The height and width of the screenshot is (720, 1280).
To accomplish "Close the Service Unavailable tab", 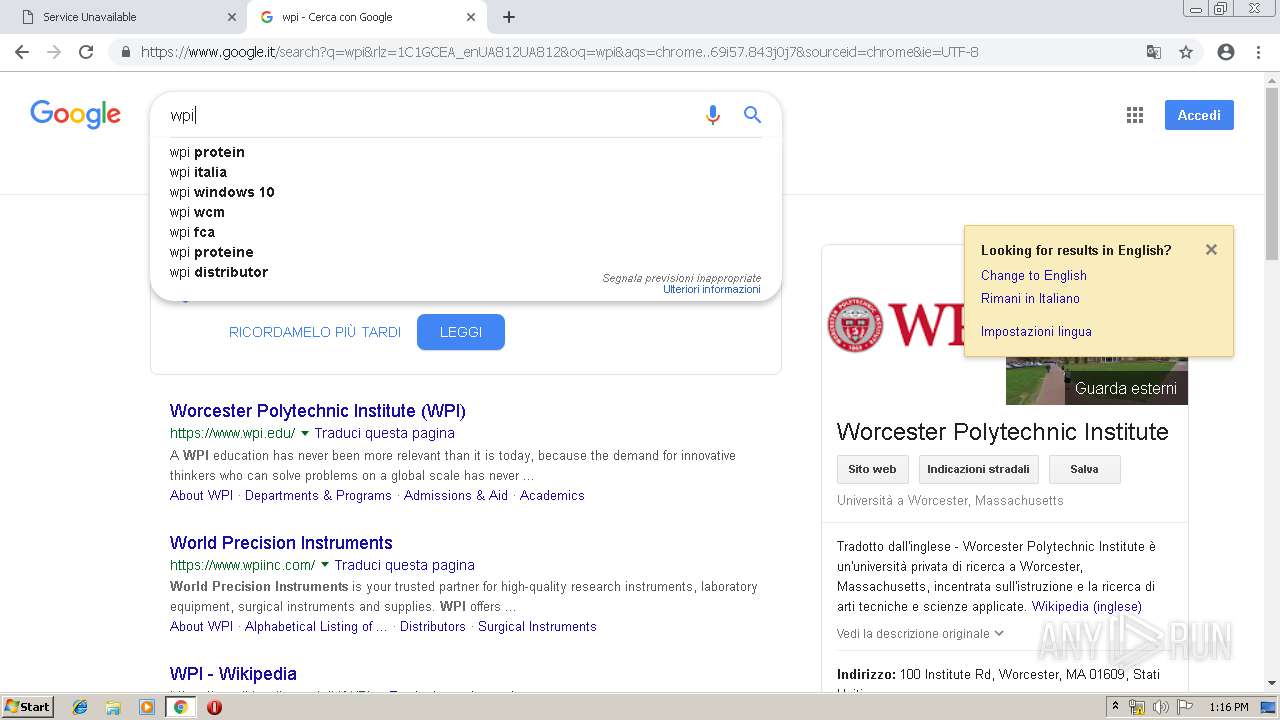I will click(x=232, y=17).
